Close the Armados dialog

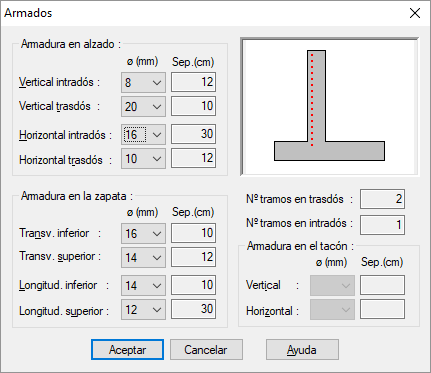pyautogui.click(x=415, y=13)
